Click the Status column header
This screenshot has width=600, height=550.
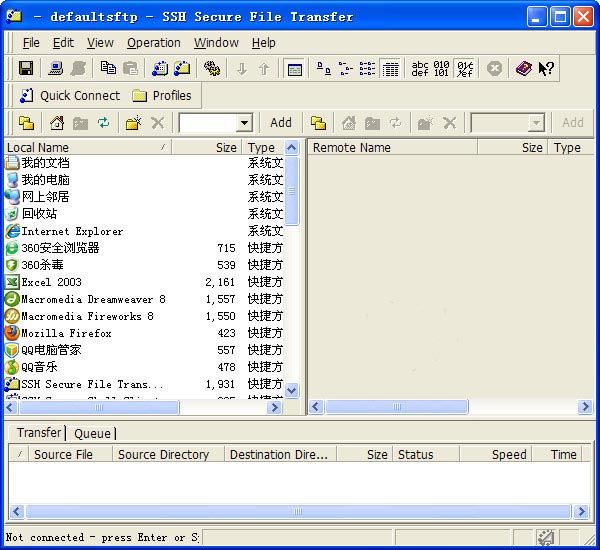click(x=426, y=454)
